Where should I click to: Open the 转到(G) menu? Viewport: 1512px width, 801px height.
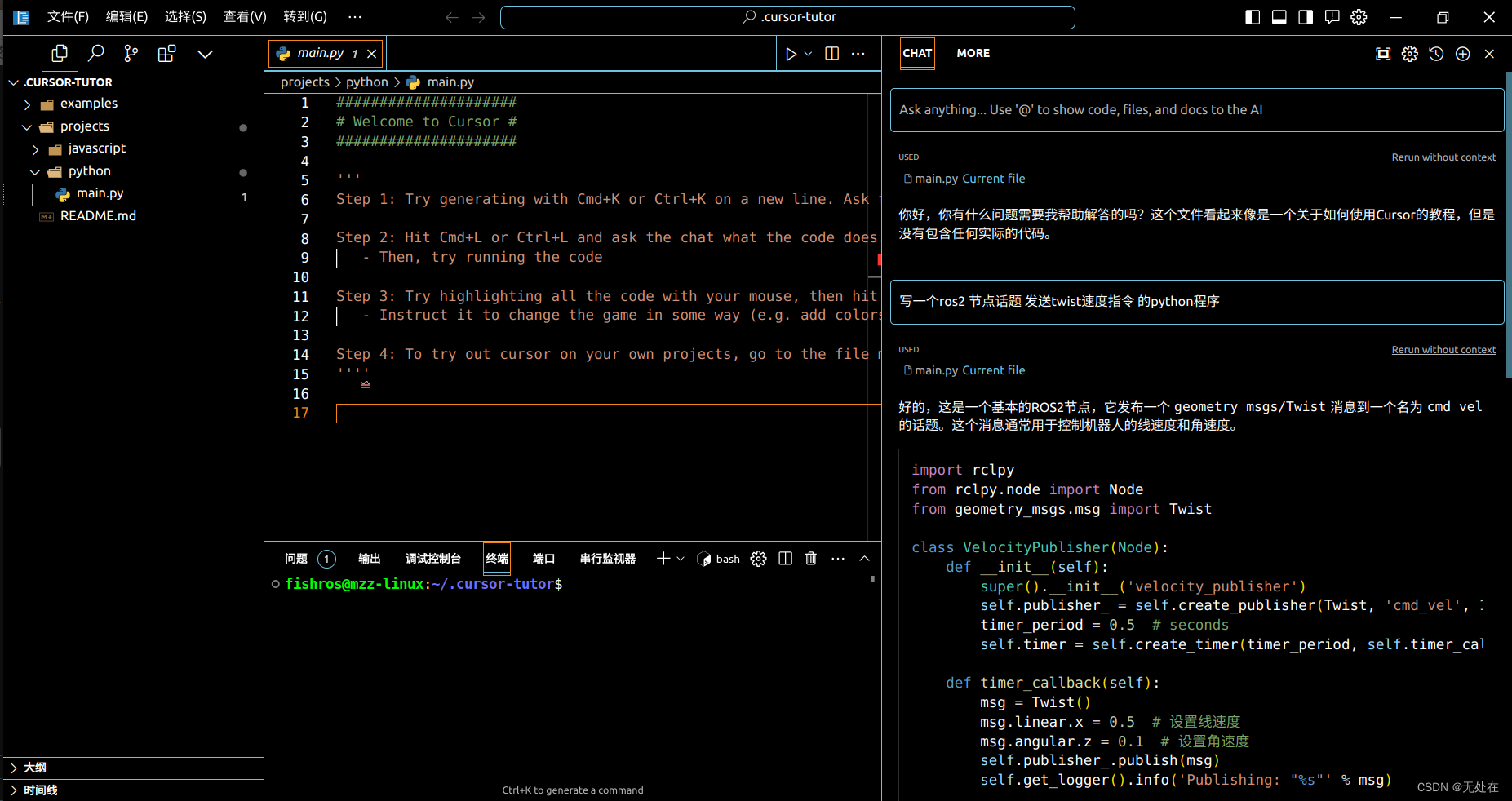point(305,17)
